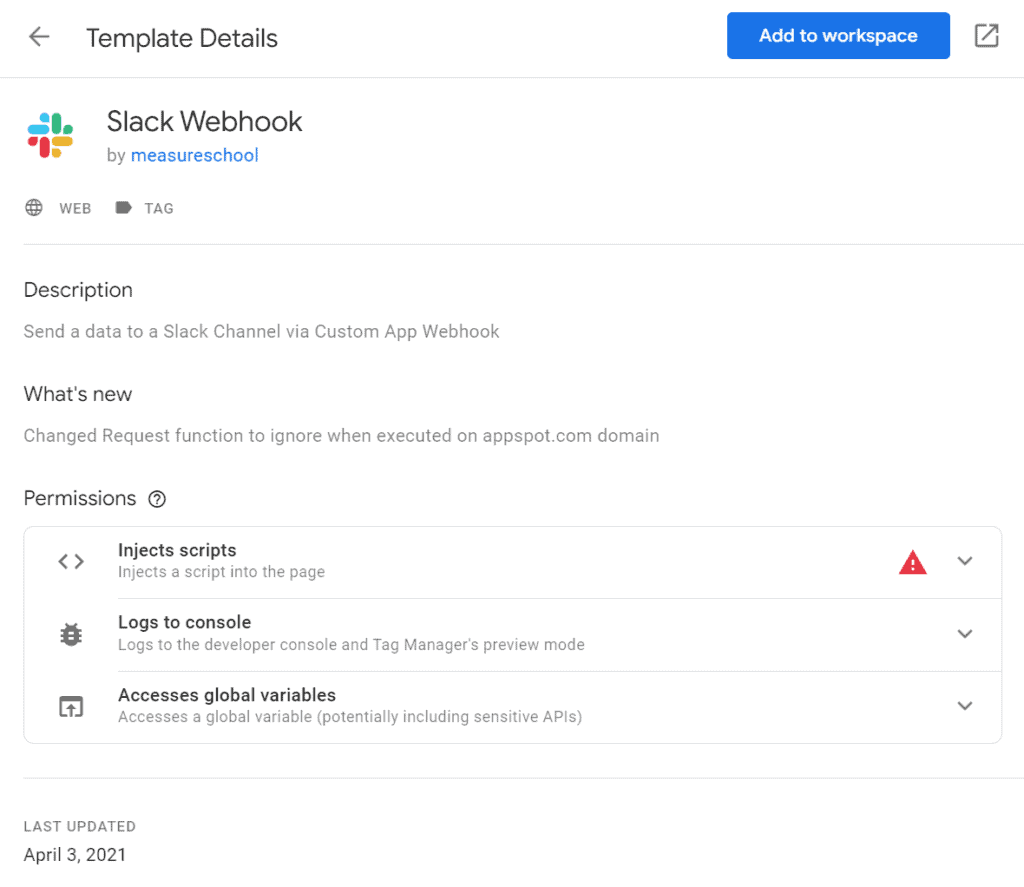Click the red warning triangle icon

click(912, 563)
